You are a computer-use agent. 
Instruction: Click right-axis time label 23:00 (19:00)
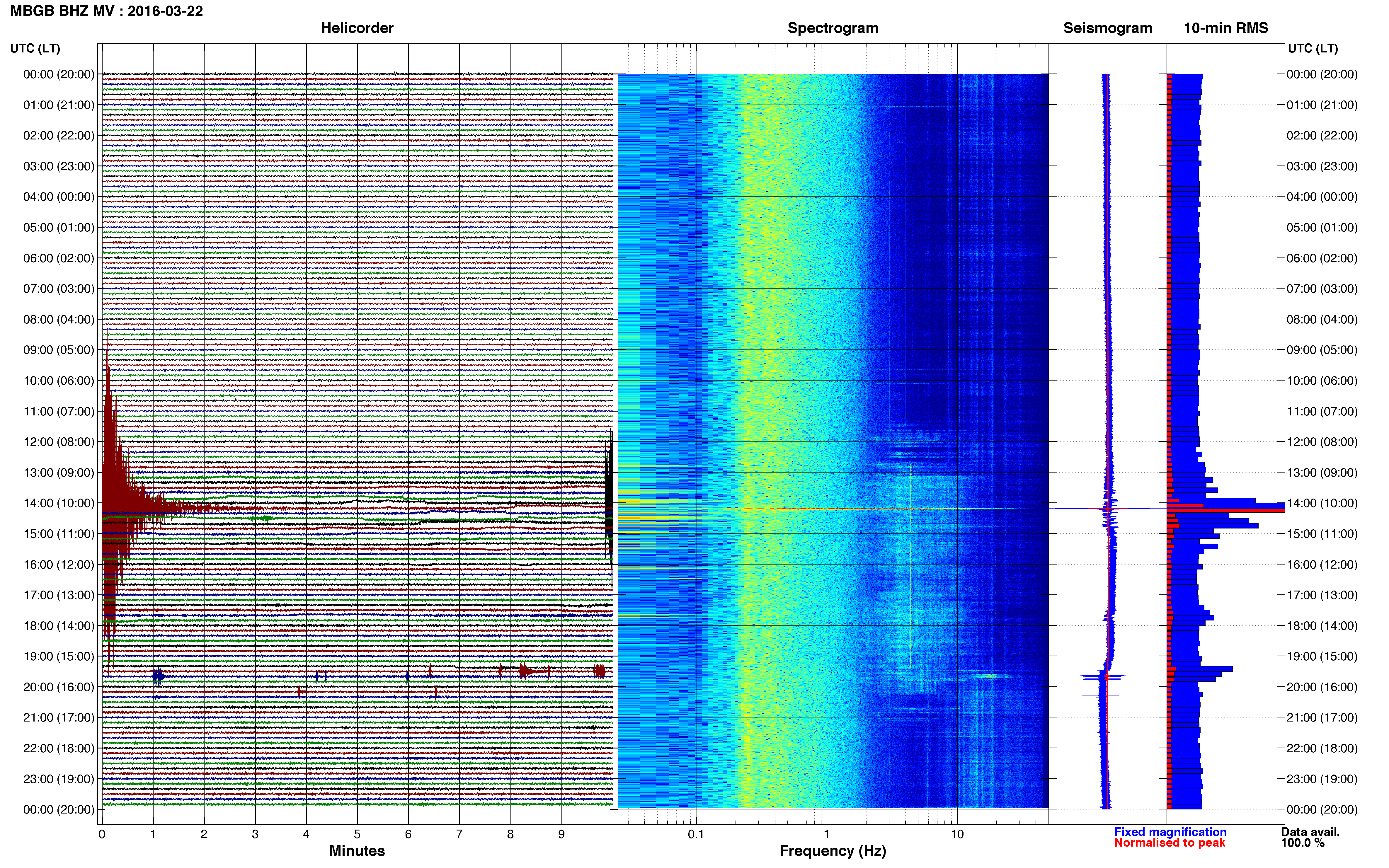click(x=1322, y=779)
